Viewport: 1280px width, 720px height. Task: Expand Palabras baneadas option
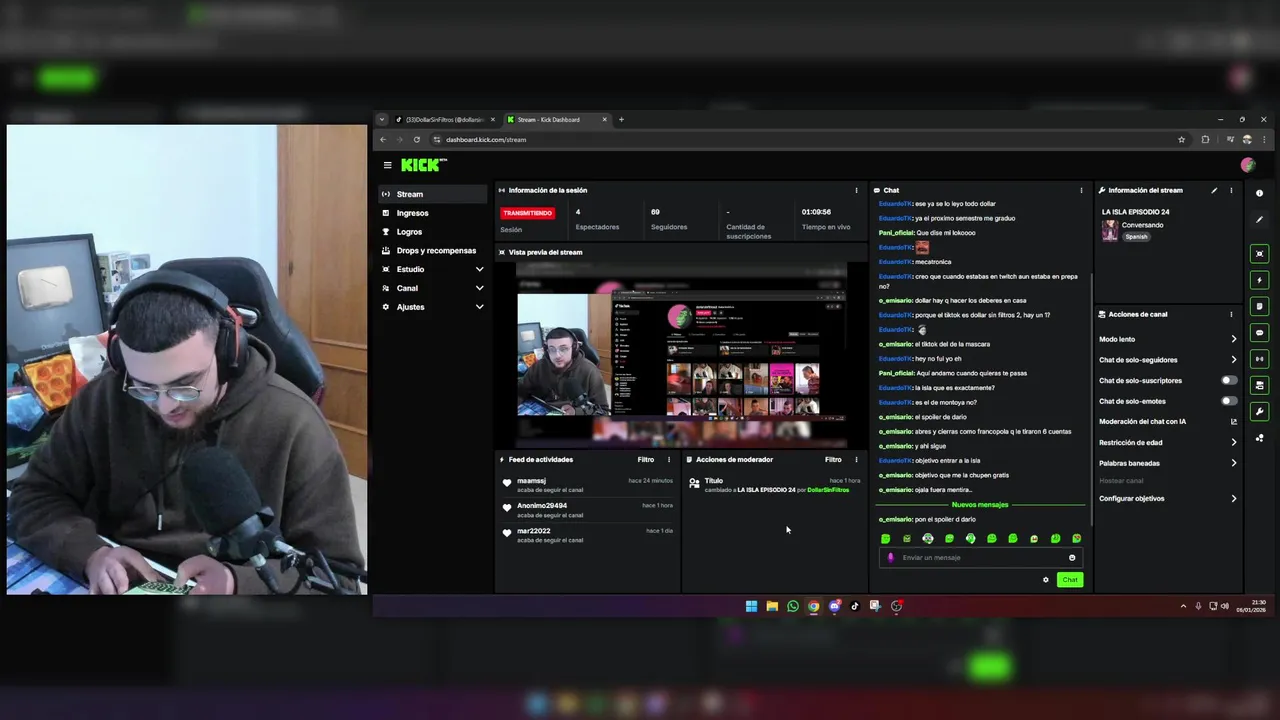pyautogui.click(x=1168, y=463)
